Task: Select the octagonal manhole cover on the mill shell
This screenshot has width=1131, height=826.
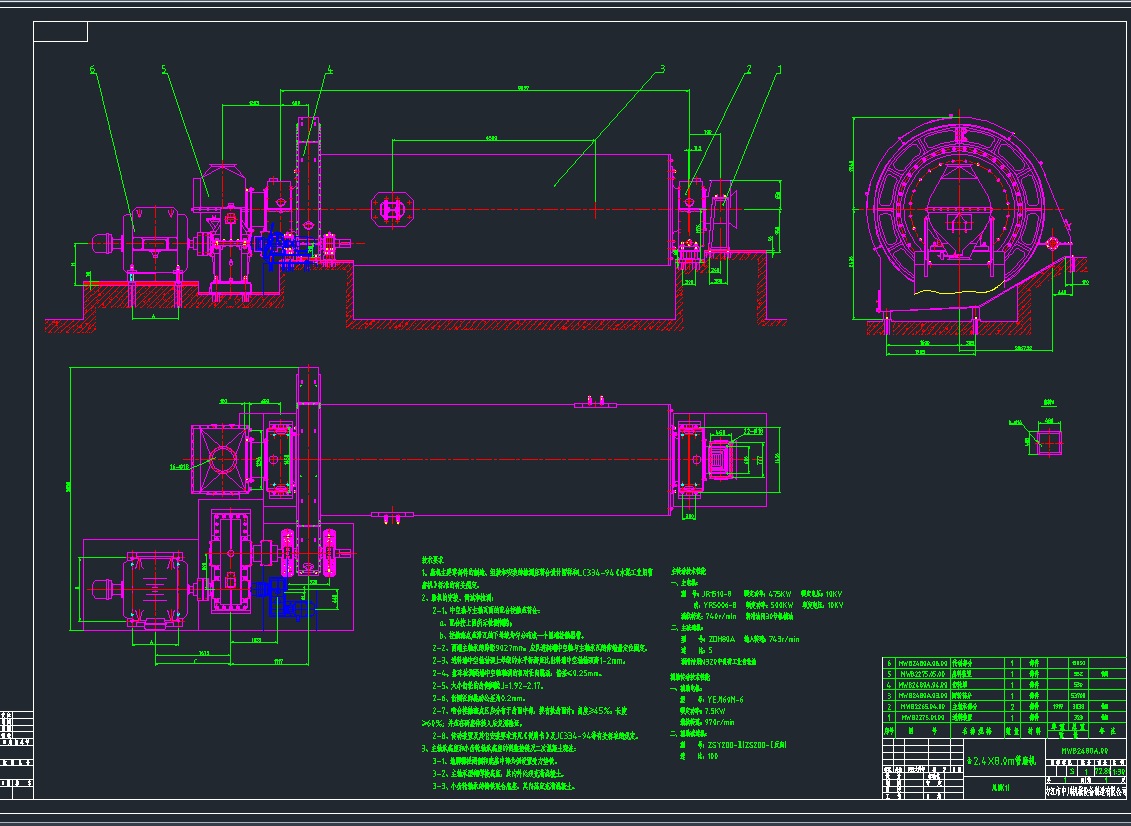Action: point(391,207)
